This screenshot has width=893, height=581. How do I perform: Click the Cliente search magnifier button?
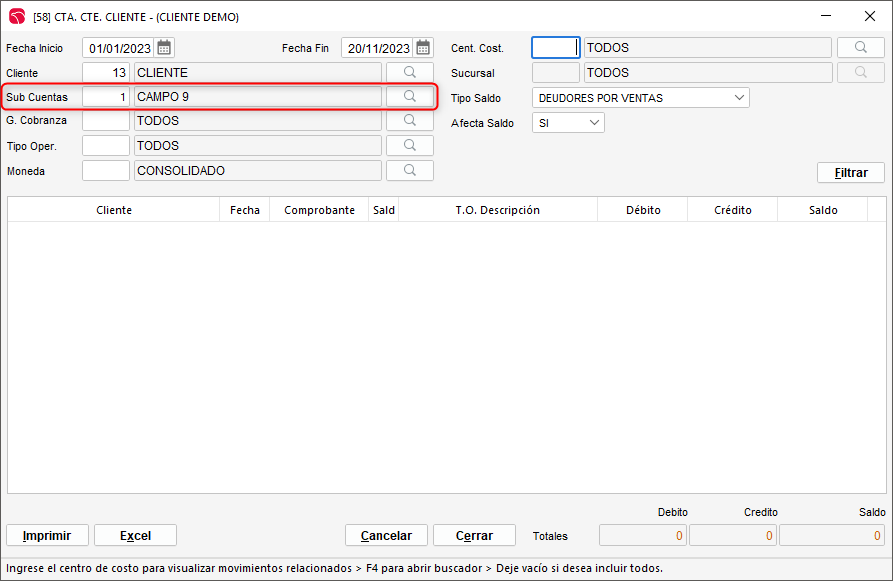click(409, 73)
